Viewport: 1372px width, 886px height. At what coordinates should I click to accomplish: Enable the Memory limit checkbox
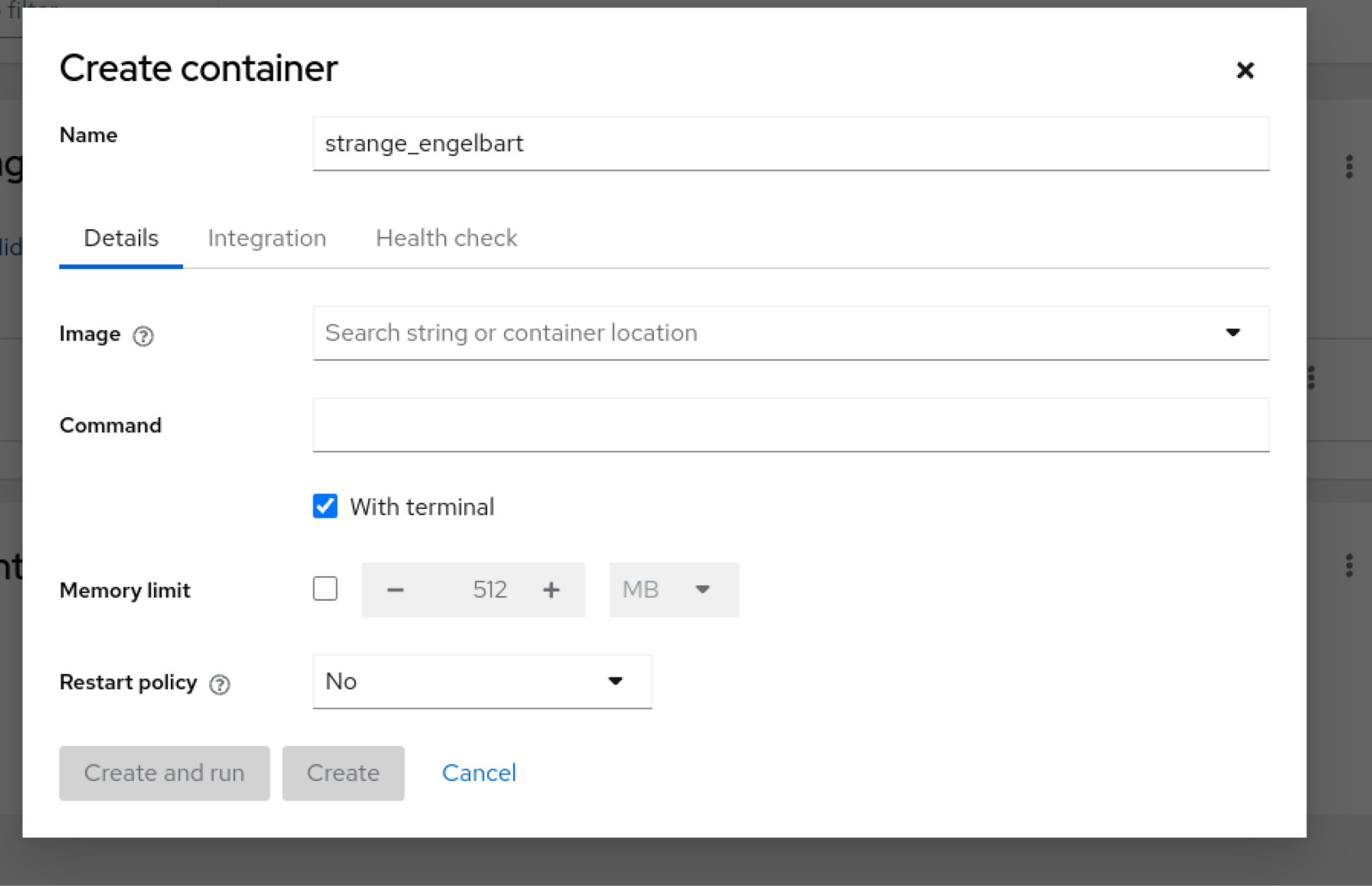(x=326, y=589)
